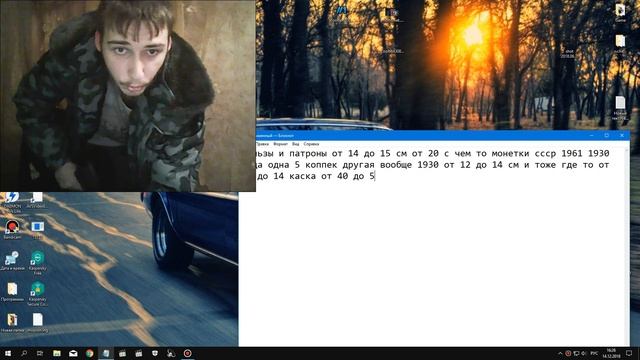Screen dimensions: 640x360
Task: Click the Notepad vertical scrollbar
Action: click(x=627, y=246)
